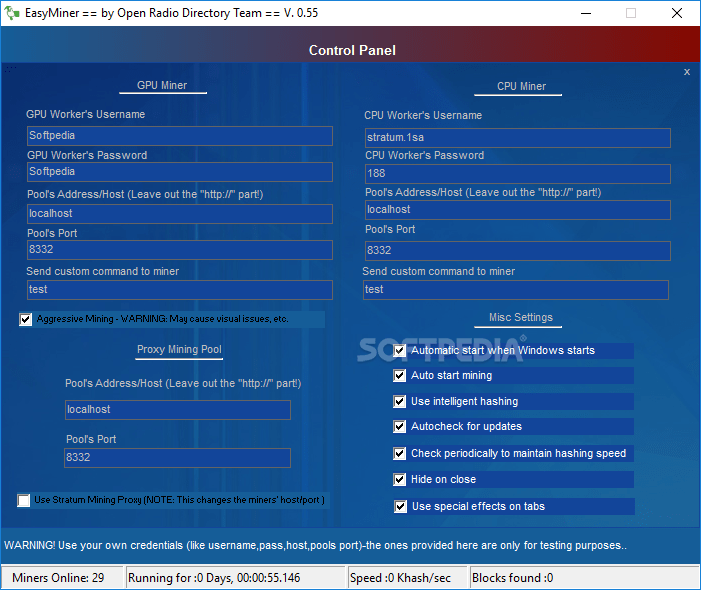Toggle Autocheck for updates checkbox

click(400, 426)
